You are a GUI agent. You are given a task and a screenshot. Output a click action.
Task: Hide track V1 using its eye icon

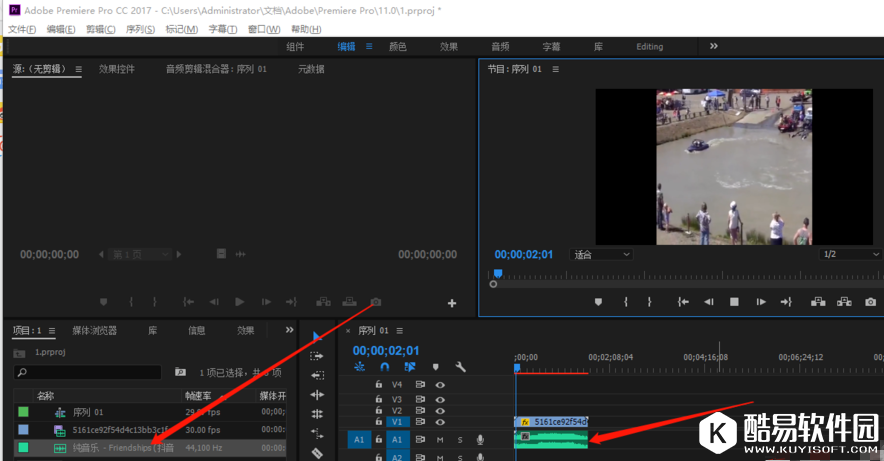[x=439, y=422]
